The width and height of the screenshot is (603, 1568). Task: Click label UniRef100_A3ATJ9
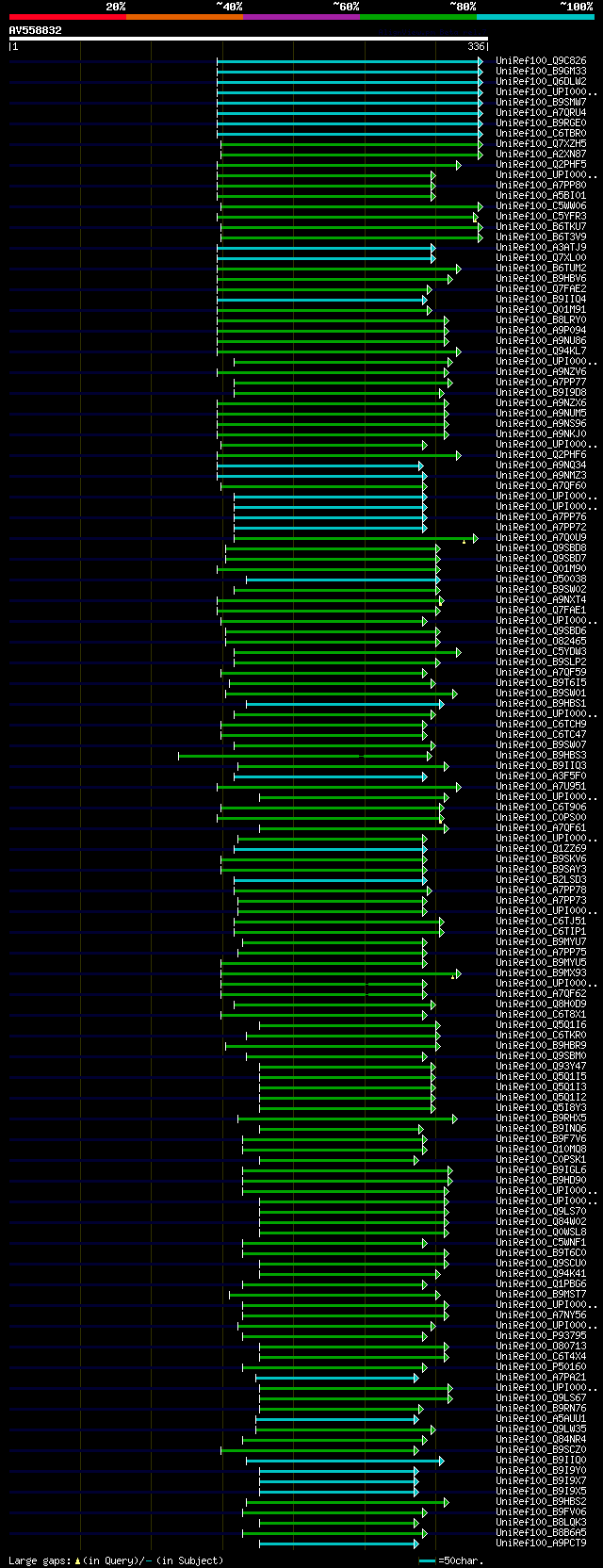coord(541,248)
